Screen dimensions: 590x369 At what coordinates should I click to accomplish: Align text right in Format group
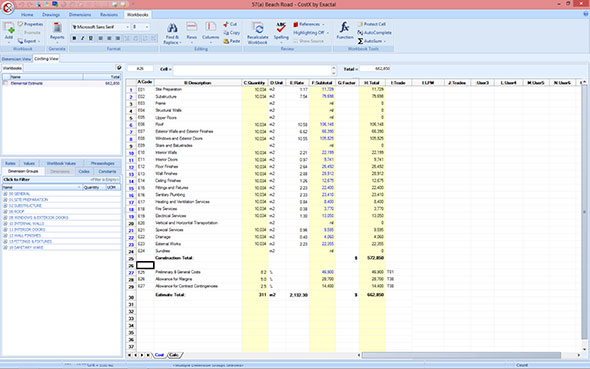point(118,38)
